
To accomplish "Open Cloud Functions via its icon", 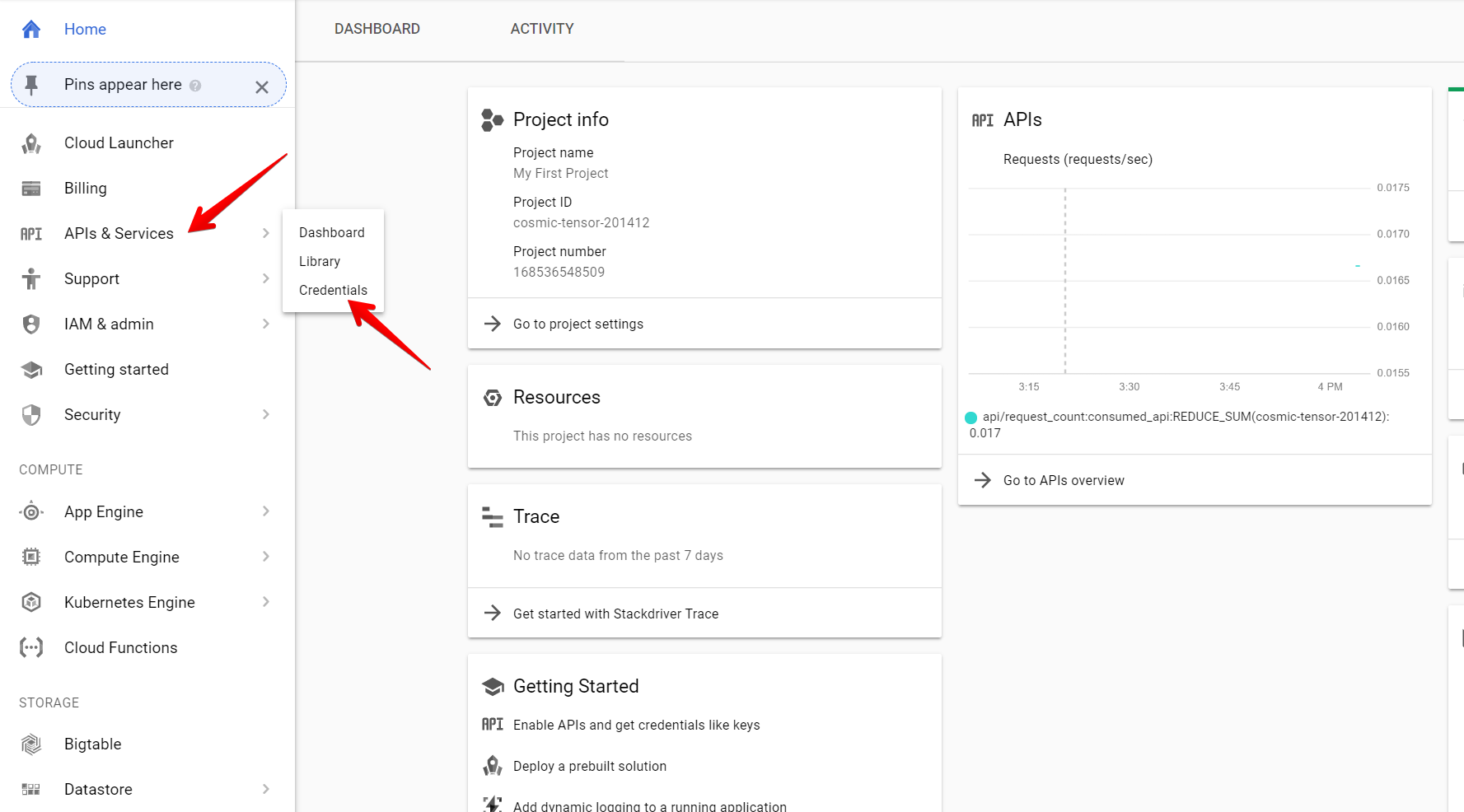I will click(x=30, y=647).
